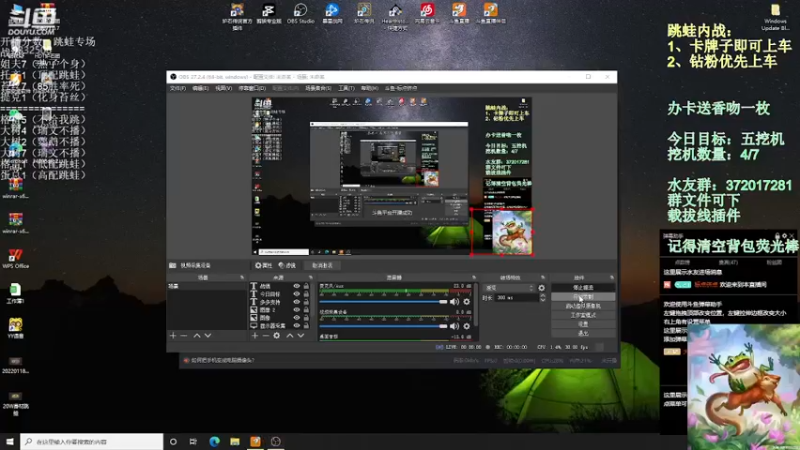
Task: Open the red NetEase Cloud Music shortcut
Action: [427, 14]
